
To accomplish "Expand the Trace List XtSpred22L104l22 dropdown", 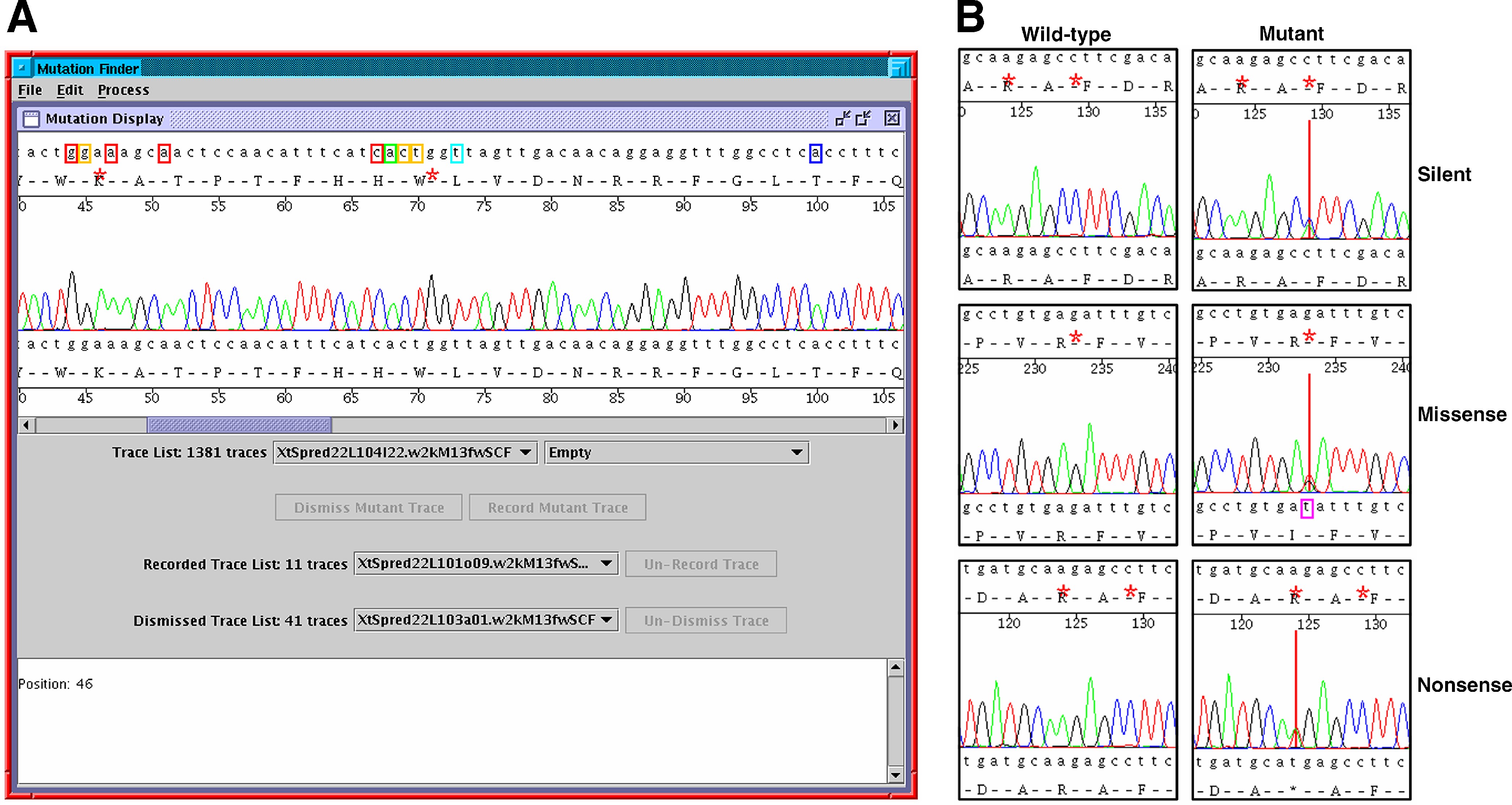I will click(x=525, y=453).
